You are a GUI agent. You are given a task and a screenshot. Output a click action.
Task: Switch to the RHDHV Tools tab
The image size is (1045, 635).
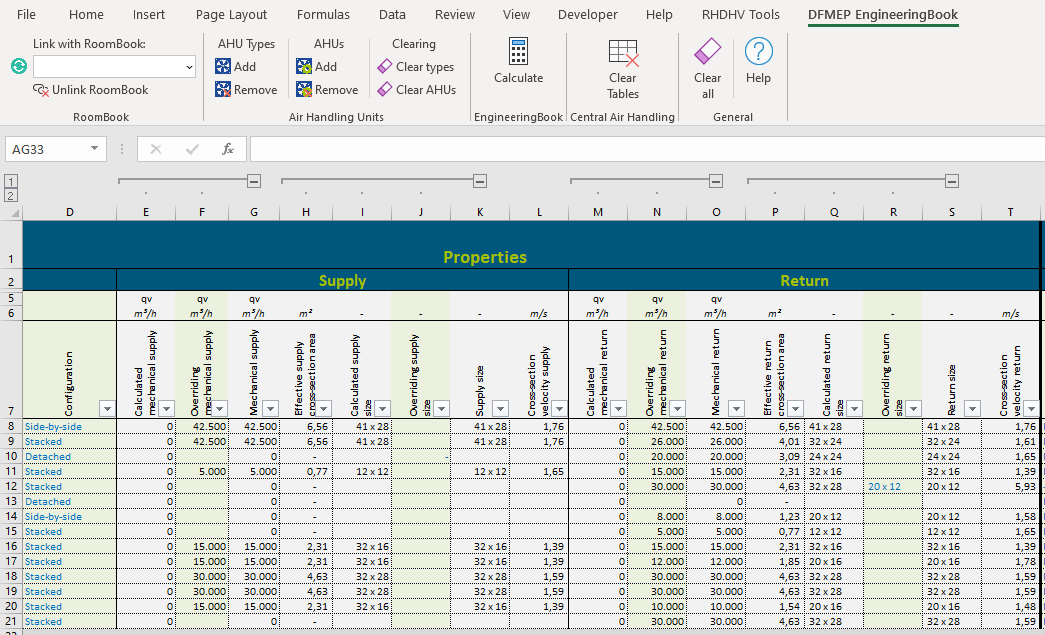click(x=740, y=15)
